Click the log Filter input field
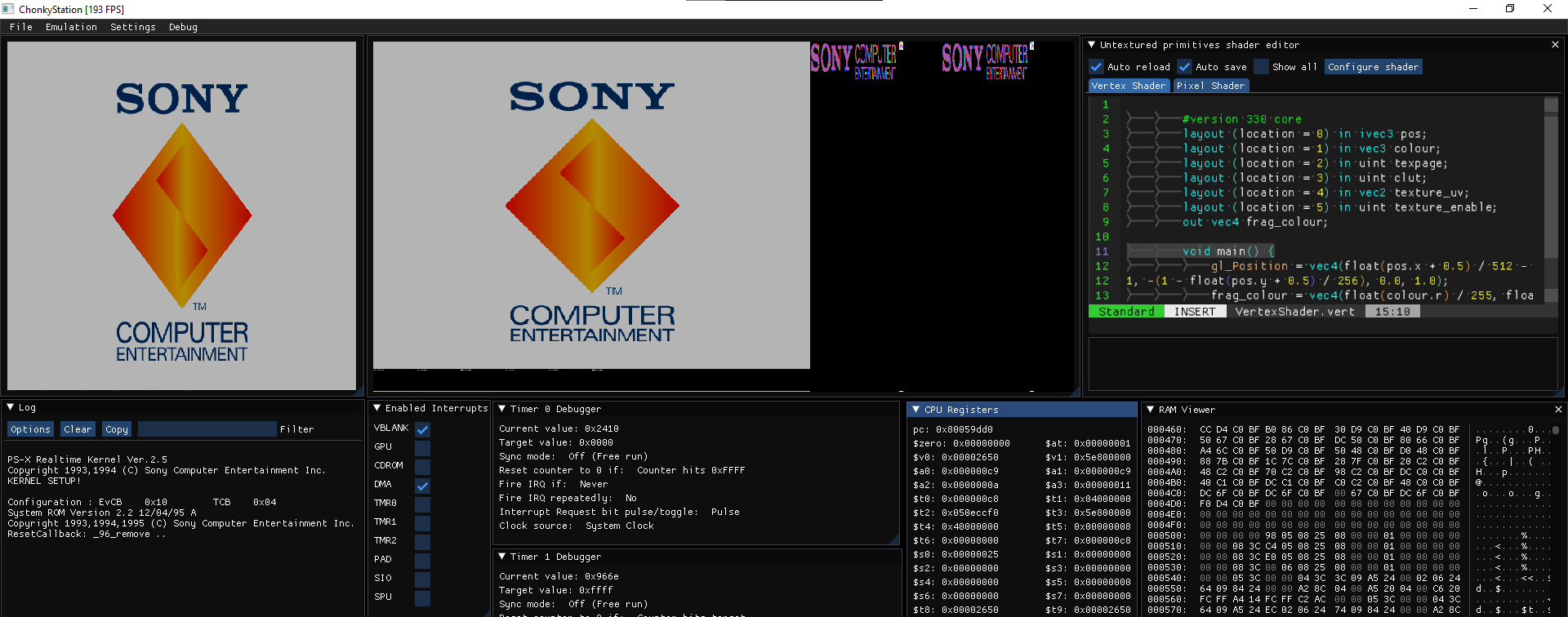Viewport: 1568px width, 617px height. [207, 429]
